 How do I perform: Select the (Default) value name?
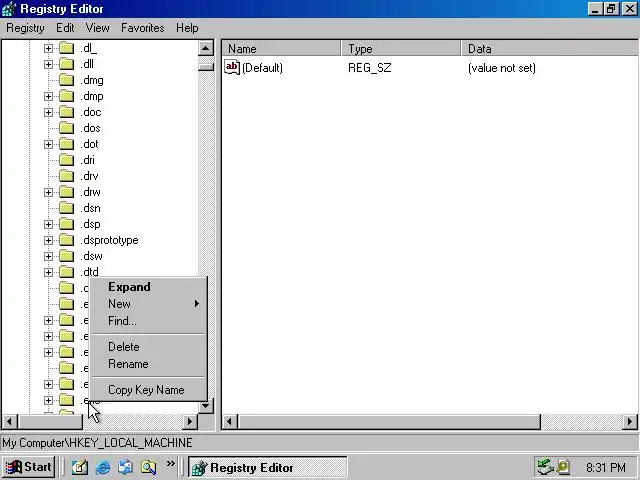click(x=262, y=68)
